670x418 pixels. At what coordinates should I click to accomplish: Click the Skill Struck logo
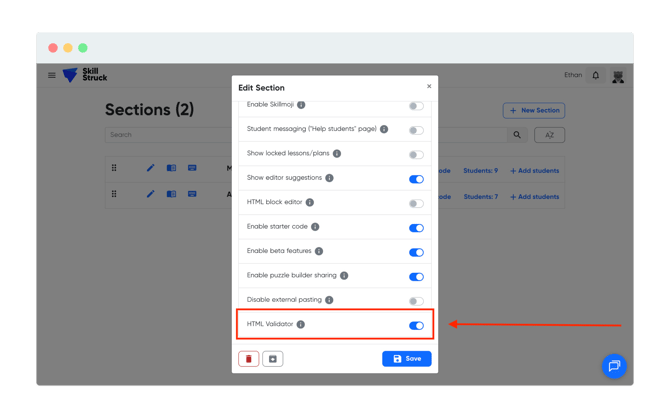click(x=84, y=75)
